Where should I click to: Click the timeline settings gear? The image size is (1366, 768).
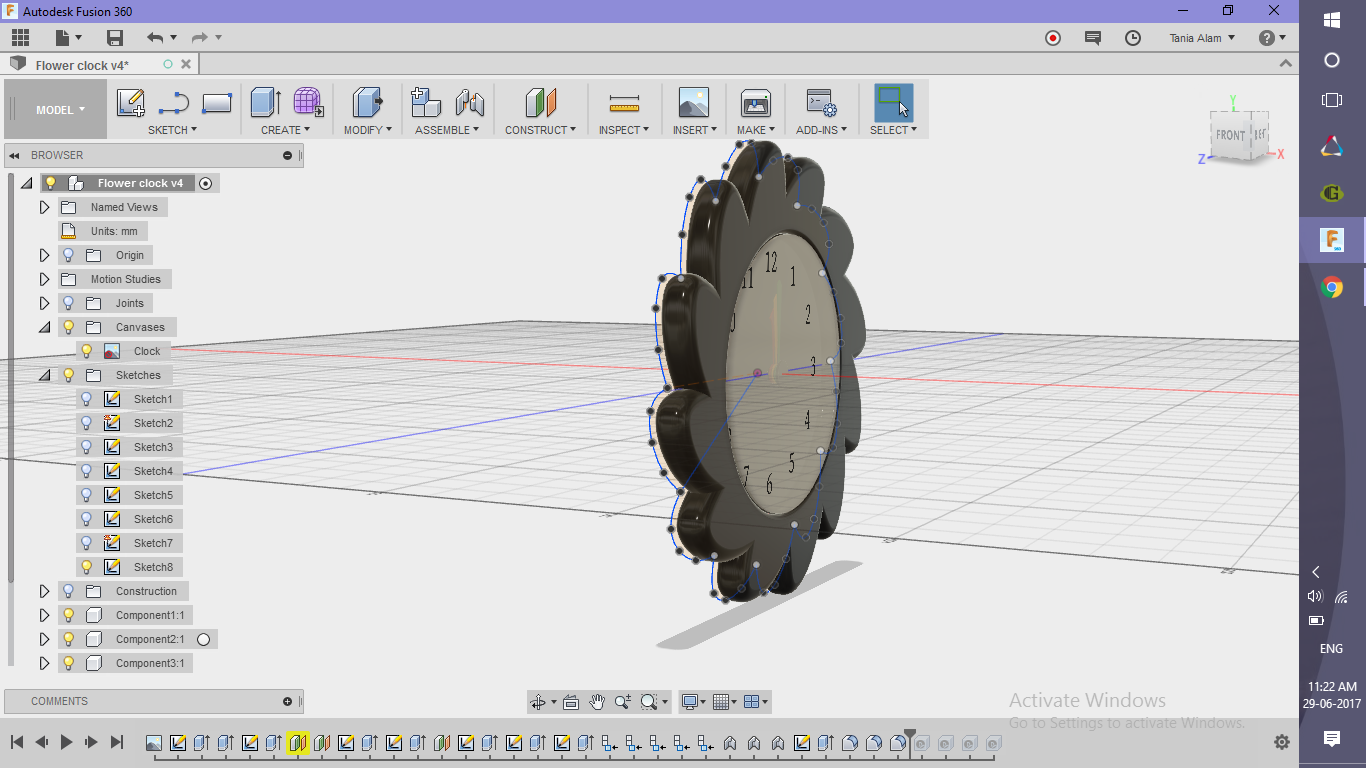[x=1282, y=742]
